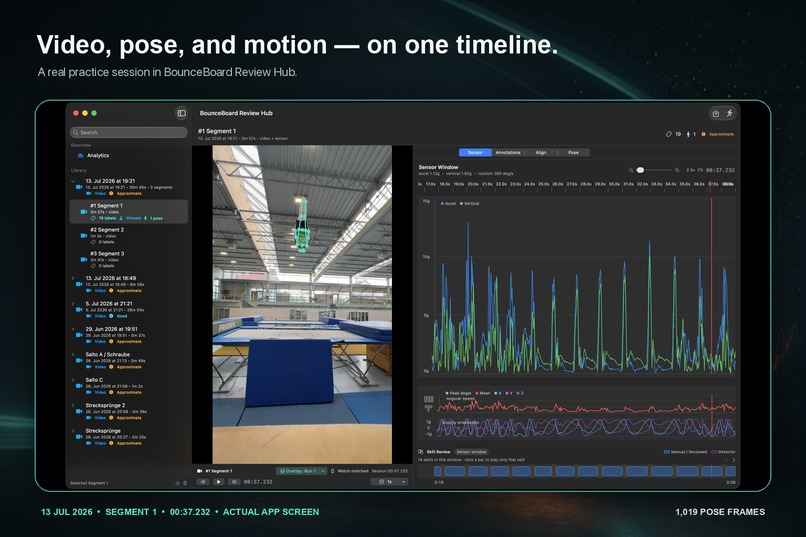Toggle the Peak deg/s series in the legend
Viewport: 806px width, 537px height.
[x=458, y=393]
